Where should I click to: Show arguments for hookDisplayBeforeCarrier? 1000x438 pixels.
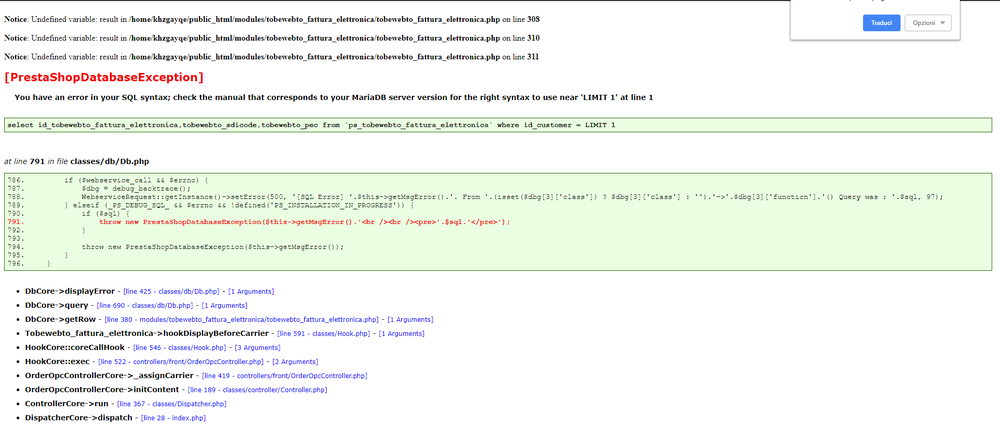click(x=402, y=333)
